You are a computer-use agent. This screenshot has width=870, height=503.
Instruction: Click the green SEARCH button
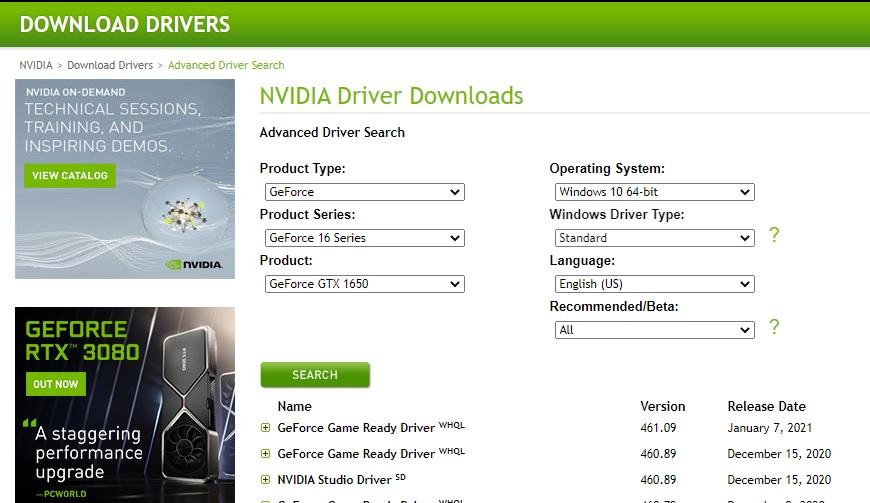315,375
